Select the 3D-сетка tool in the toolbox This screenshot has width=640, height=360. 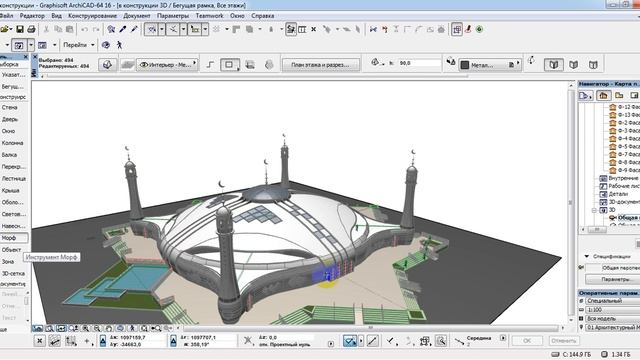click(13, 273)
